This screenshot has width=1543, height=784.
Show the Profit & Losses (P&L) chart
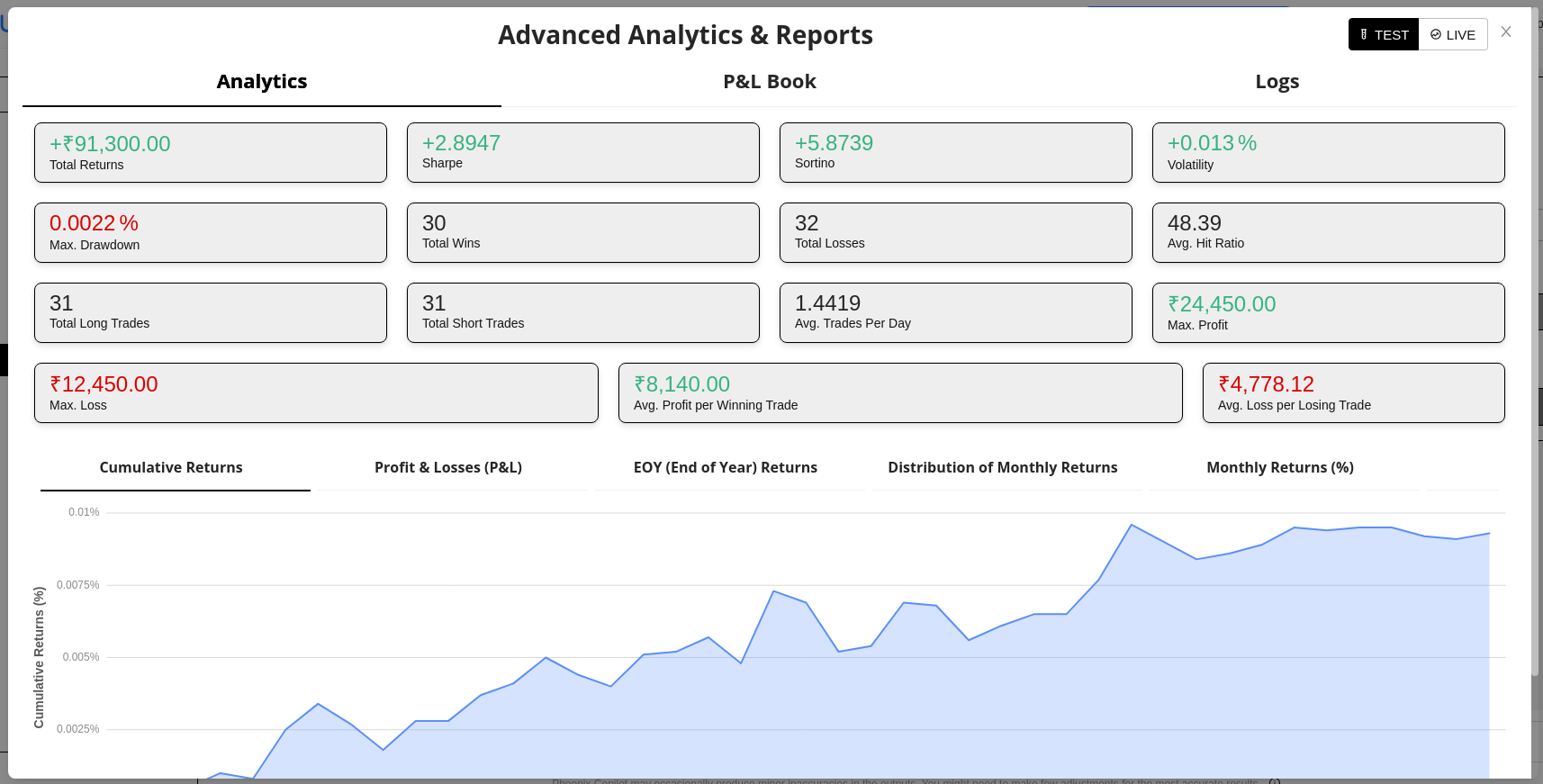click(448, 468)
